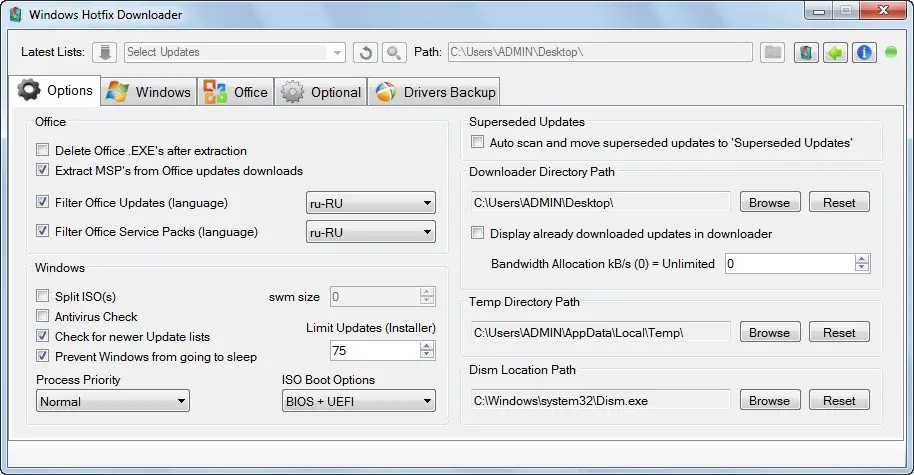Decrease Bandwidth Allocation with down arrow

click(x=862, y=268)
